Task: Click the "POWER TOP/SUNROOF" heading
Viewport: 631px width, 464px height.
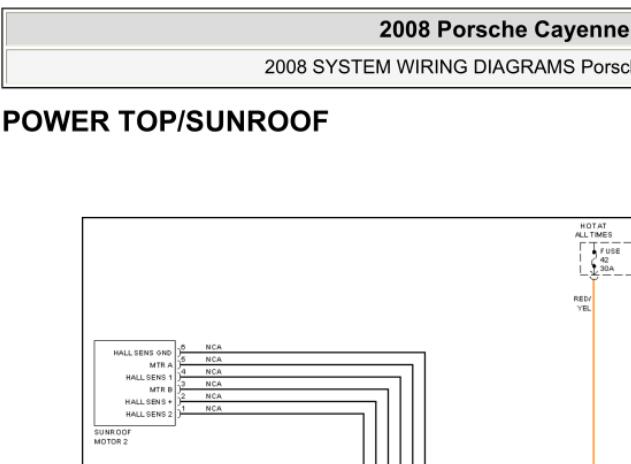Action: [165, 121]
